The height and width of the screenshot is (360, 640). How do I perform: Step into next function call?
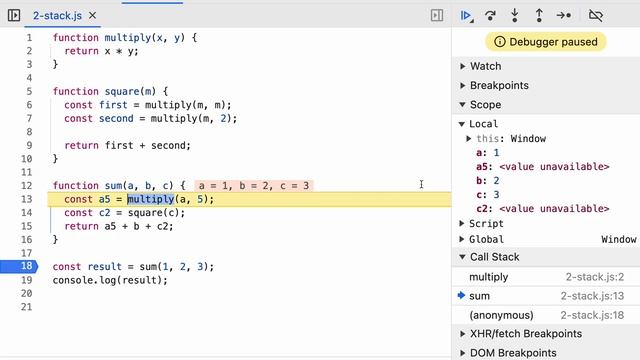(515, 16)
